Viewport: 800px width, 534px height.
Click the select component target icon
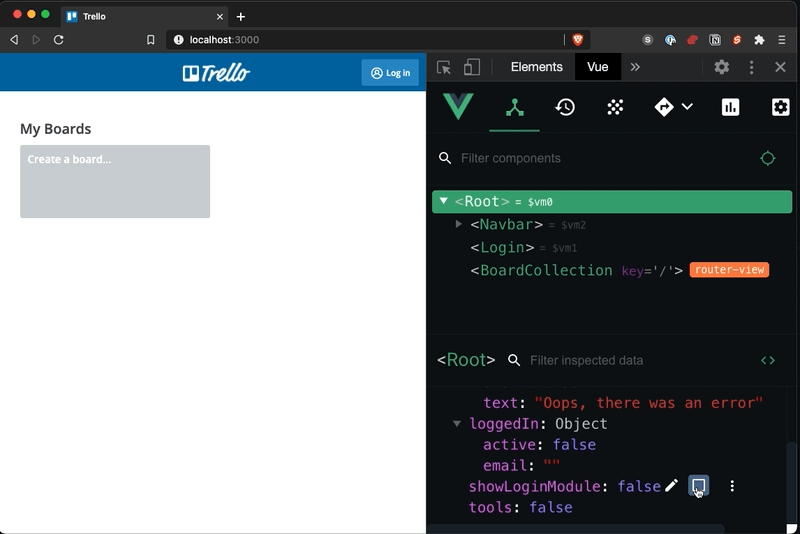[x=767, y=158]
